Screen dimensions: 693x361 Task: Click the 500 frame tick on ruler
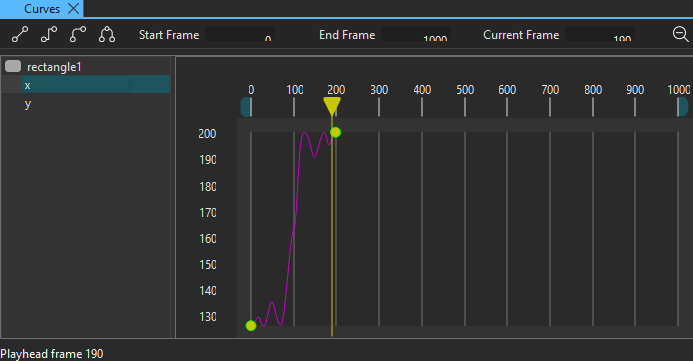click(x=465, y=107)
